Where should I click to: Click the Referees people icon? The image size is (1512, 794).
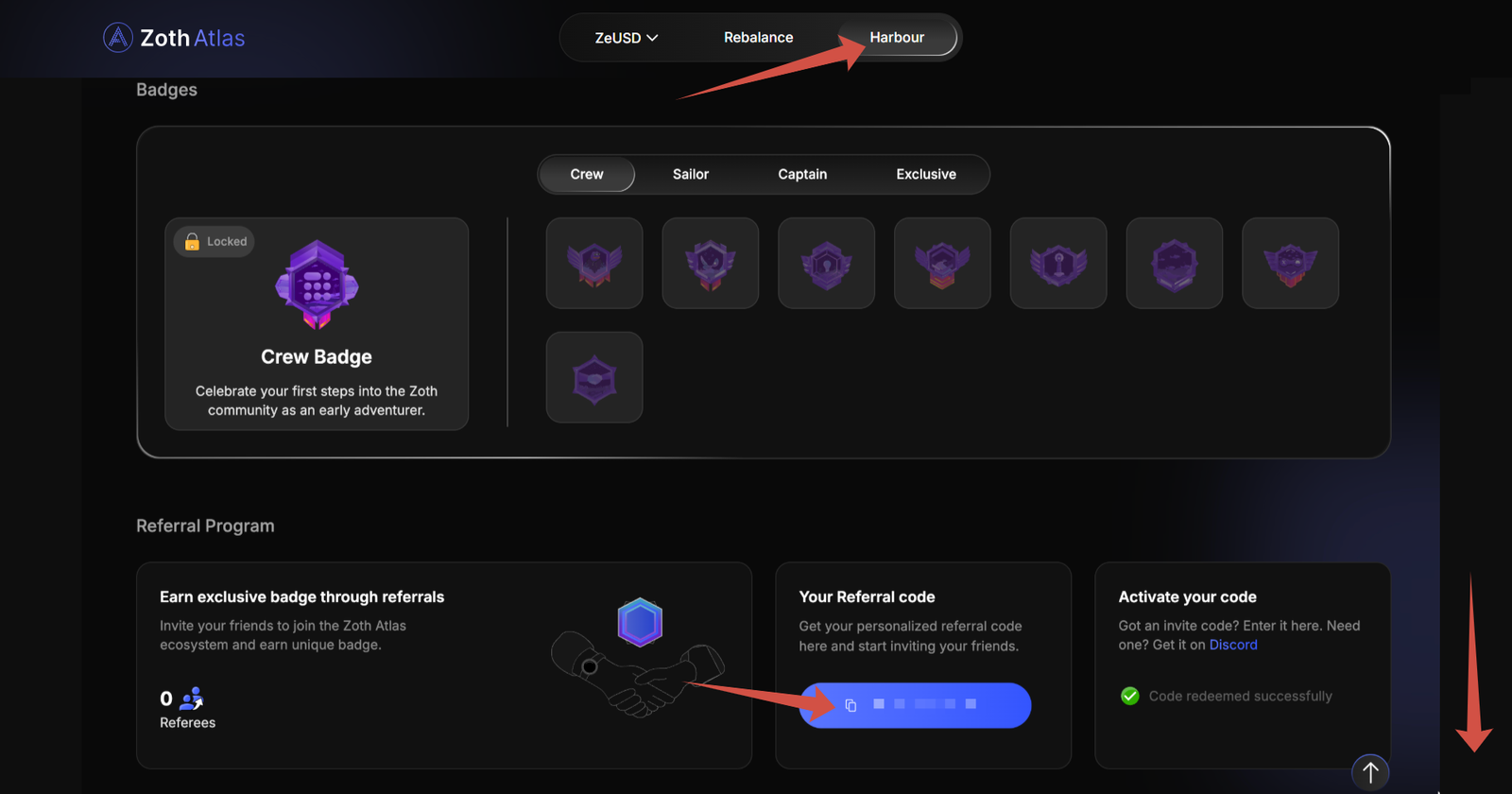pos(192,699)
